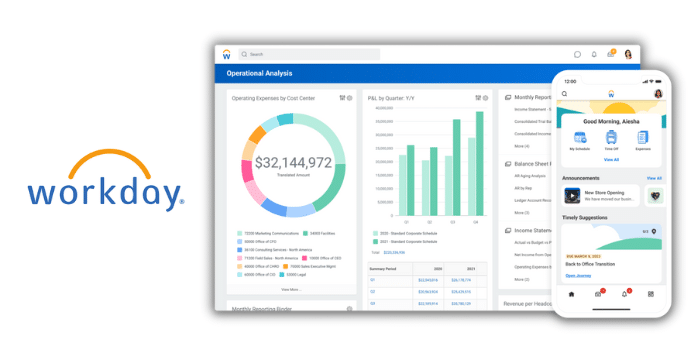Image resolution: width=700 pixels, height=360 pixels.
Task: Click the Income Statement section icon
Action: click(508, 230)
